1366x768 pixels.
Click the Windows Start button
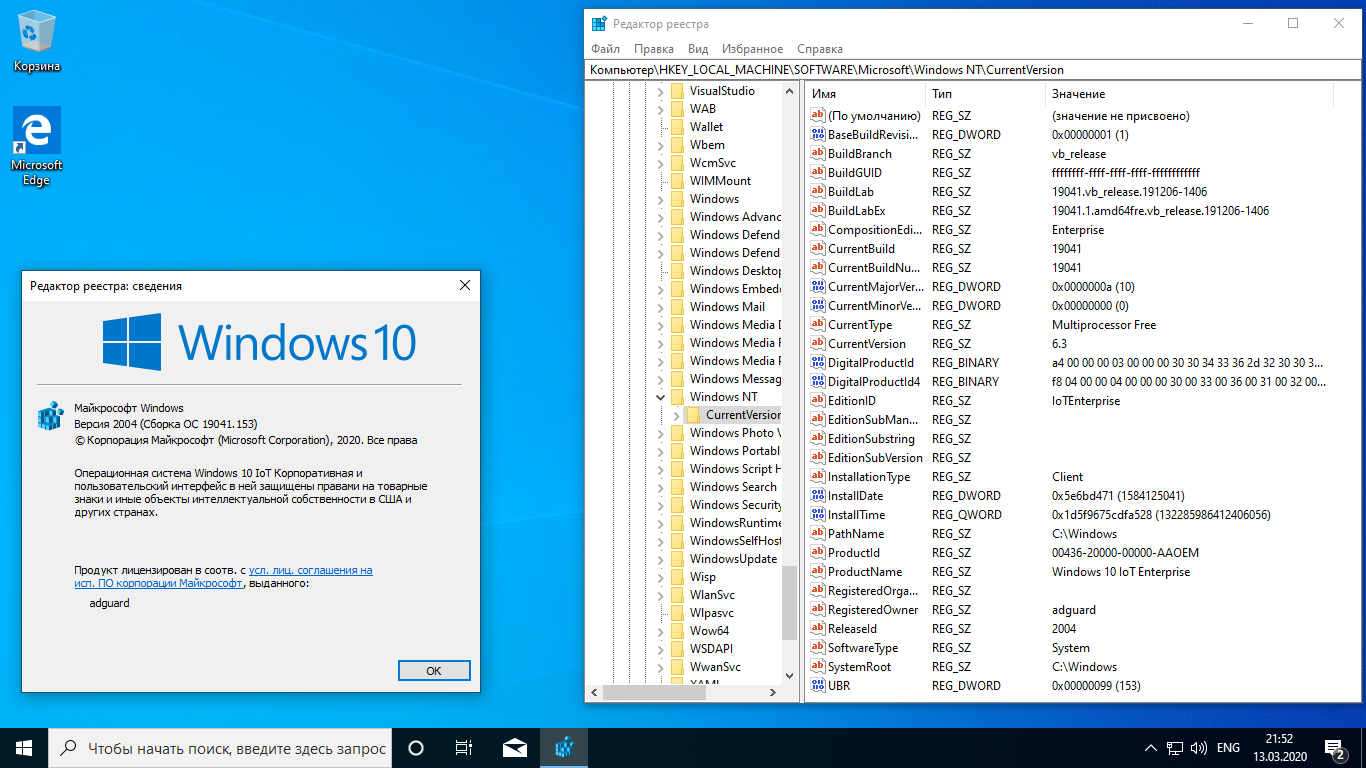pyautogui.click(x=24, y=748)
